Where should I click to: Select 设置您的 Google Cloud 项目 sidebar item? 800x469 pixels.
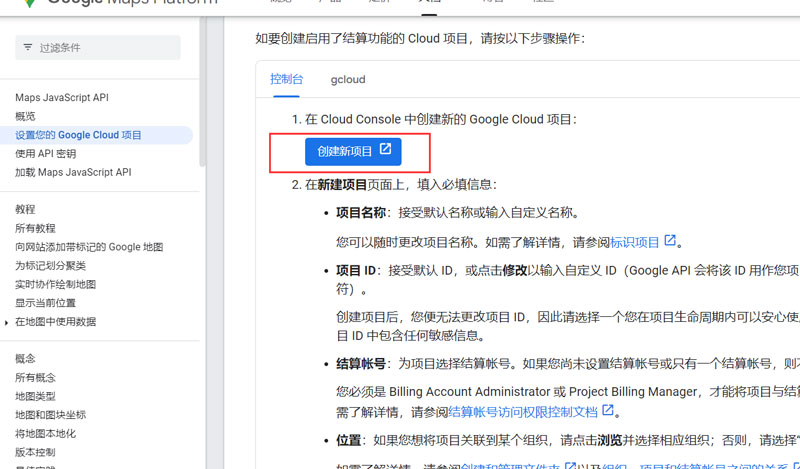click(79, 135)
